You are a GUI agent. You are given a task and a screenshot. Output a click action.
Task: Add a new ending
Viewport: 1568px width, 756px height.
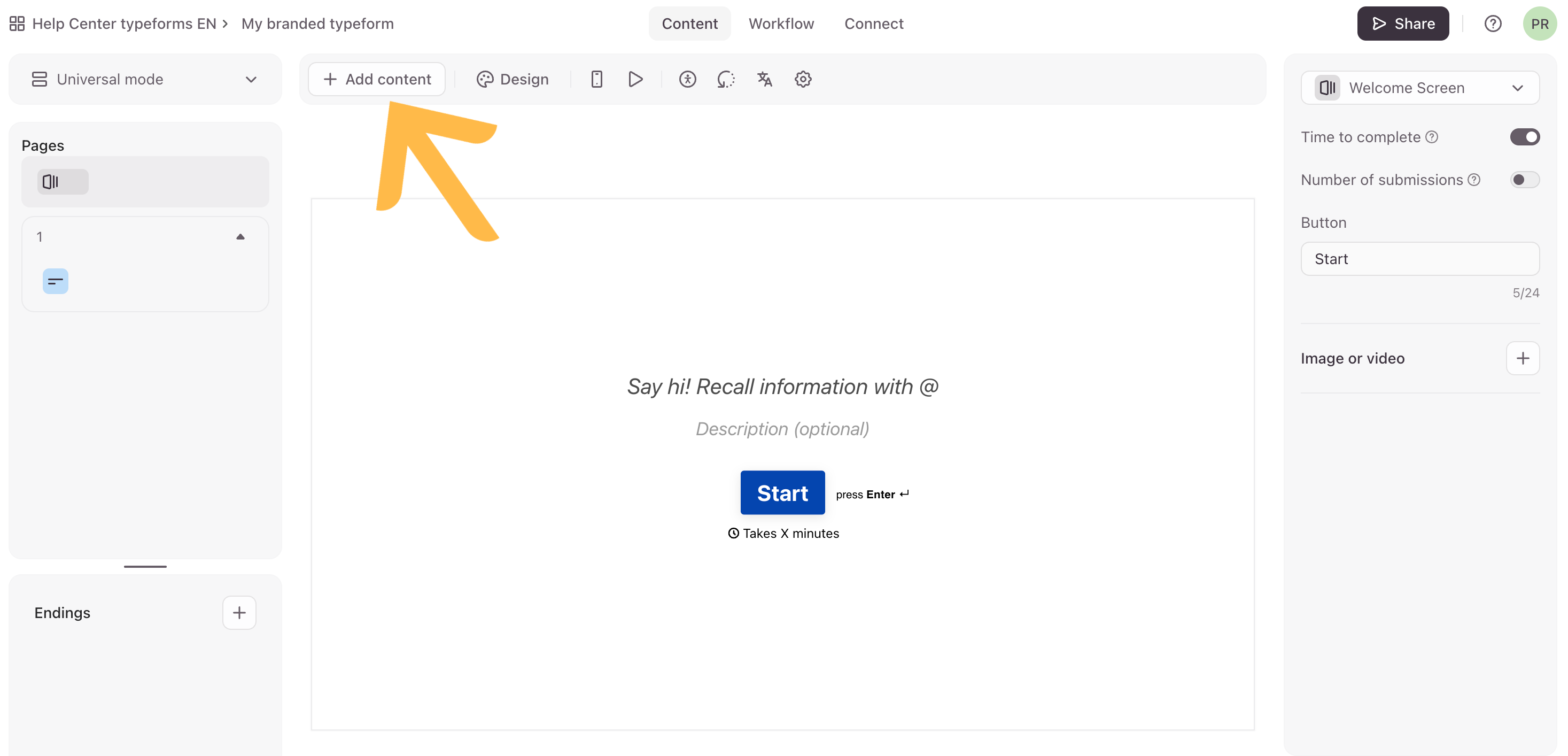point(239,612)
